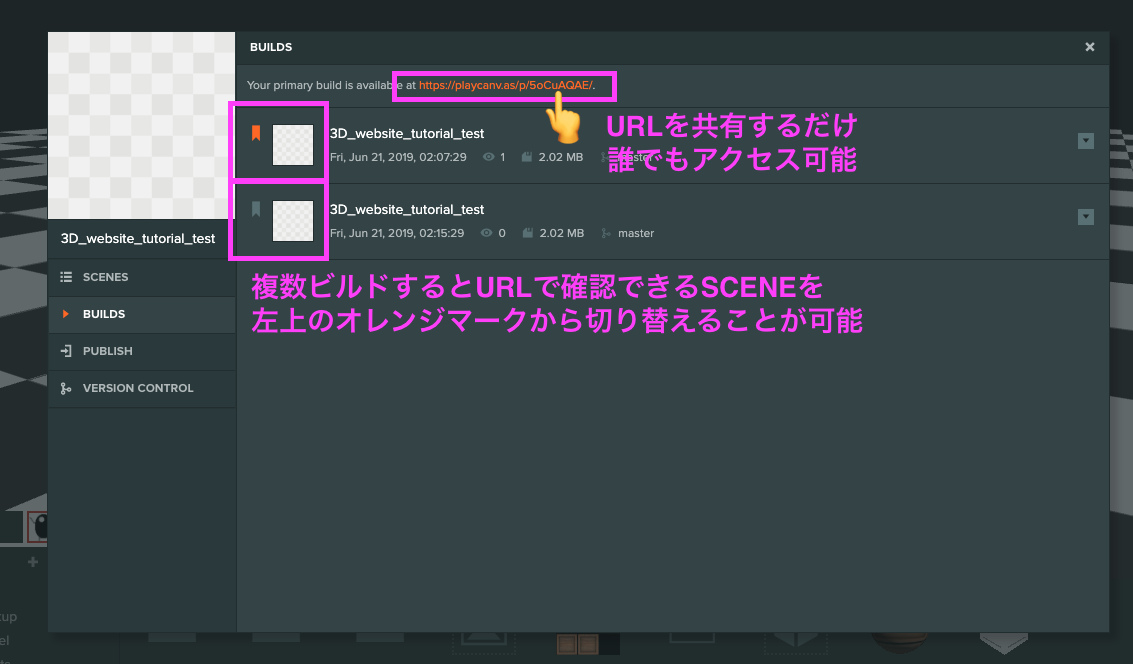The height and width of the screenshot is (664, 1133).
Task: Click the eye views icon on first build
Action: [x=489, y=157]
